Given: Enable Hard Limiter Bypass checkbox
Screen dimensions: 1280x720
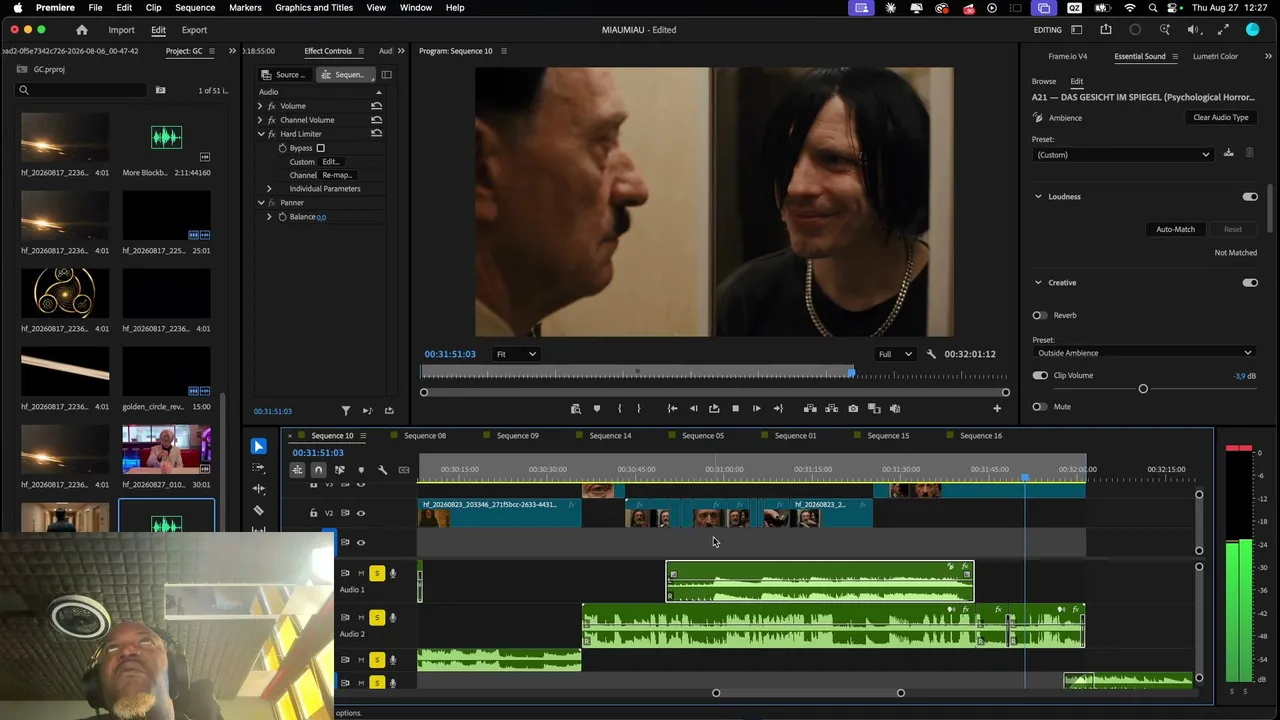Looking at the screenshot, I should (x=320, y=148).
